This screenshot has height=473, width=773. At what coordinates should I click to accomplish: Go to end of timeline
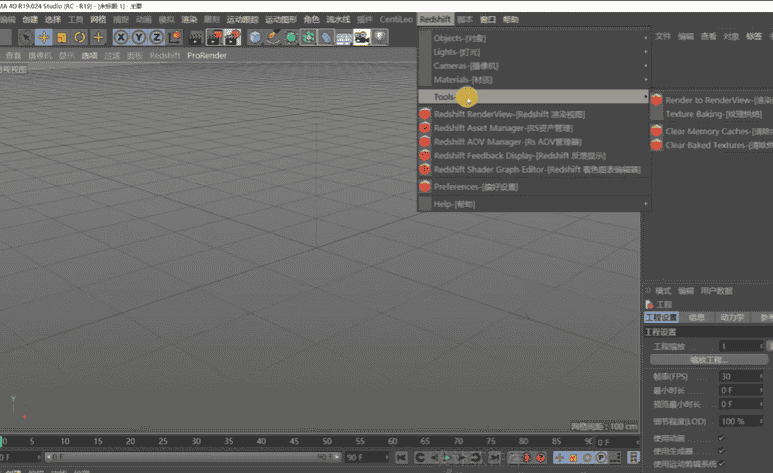coord(494,458)
